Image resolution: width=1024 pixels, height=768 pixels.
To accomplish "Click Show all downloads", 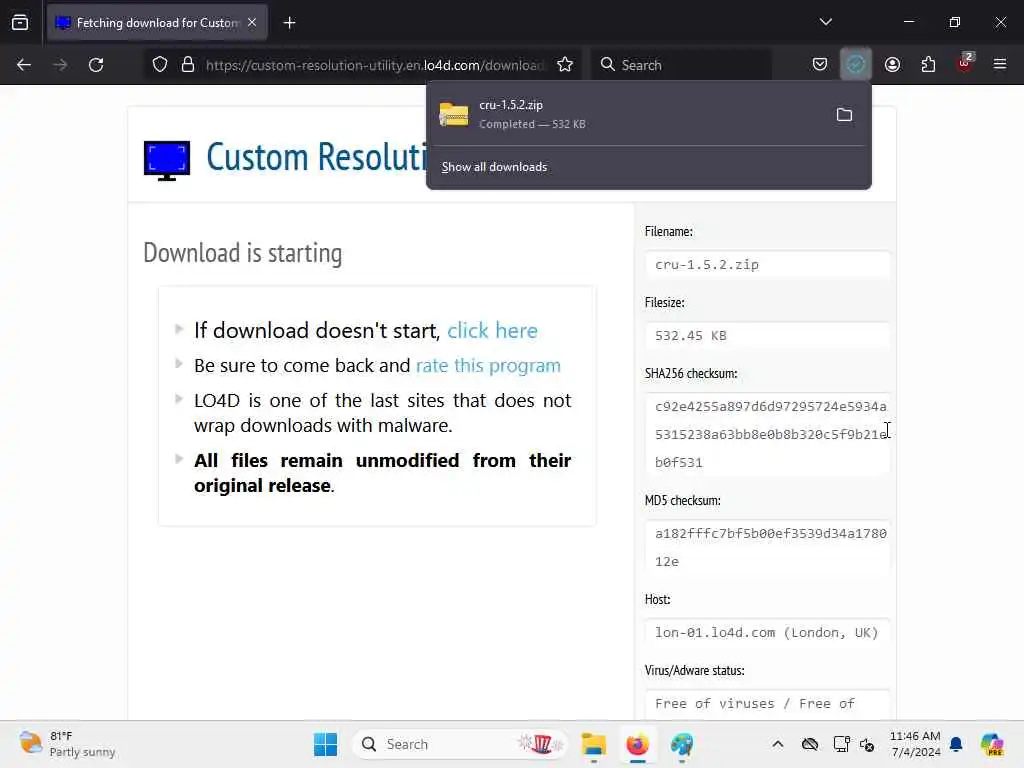I will coord(494,167).
